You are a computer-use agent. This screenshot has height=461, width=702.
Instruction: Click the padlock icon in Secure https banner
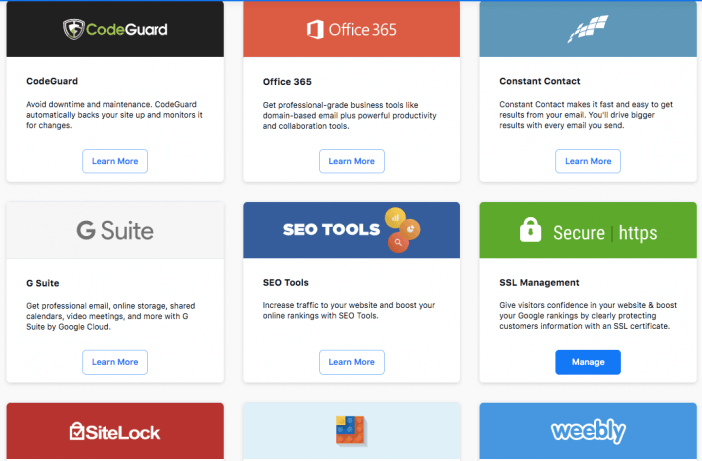[530, 230]
